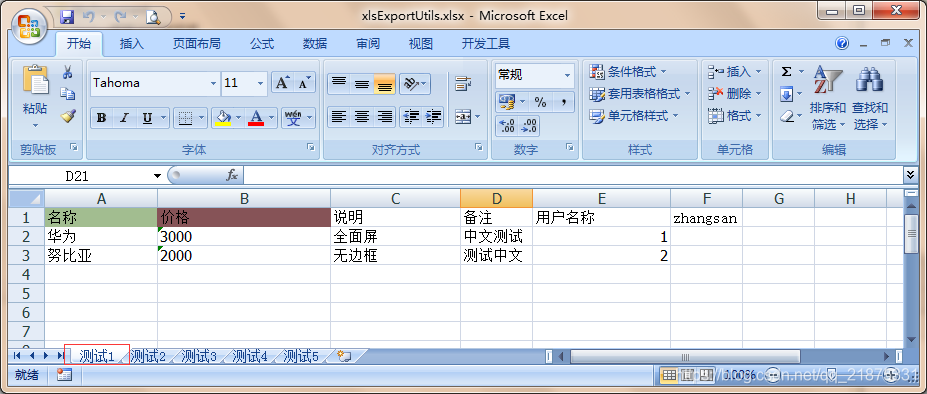Open the 测试2 sheet tab
The height and width of the screenshot is (394, 927).
[148, 356]
